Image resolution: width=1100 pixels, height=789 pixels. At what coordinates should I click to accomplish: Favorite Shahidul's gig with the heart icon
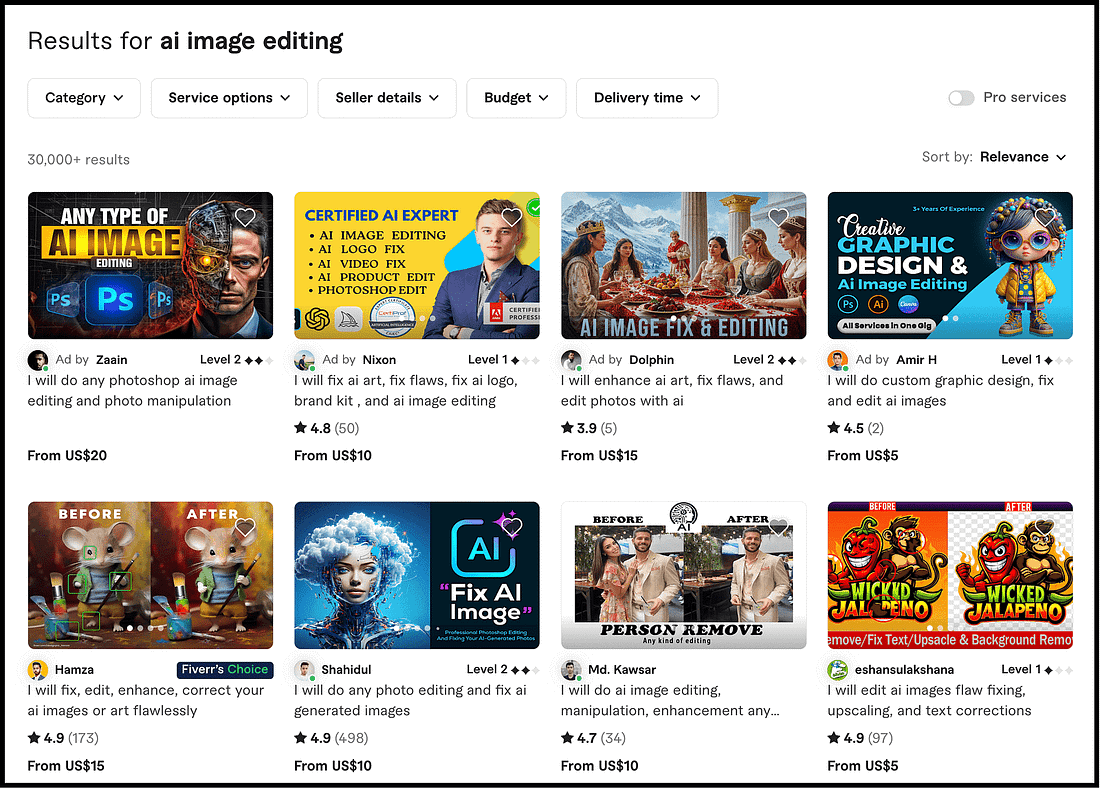(511, 527)
